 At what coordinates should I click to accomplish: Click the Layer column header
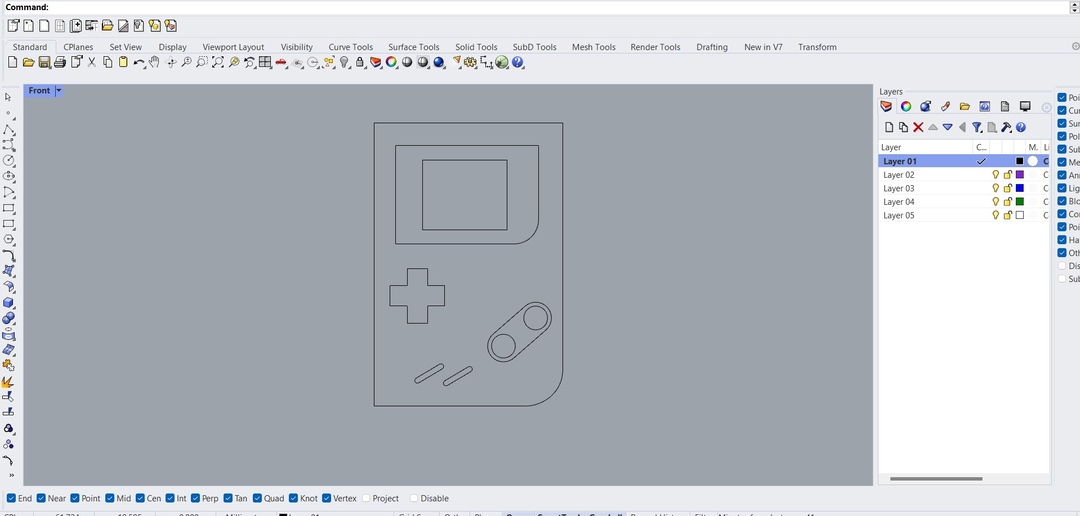(x=925, y=147)
